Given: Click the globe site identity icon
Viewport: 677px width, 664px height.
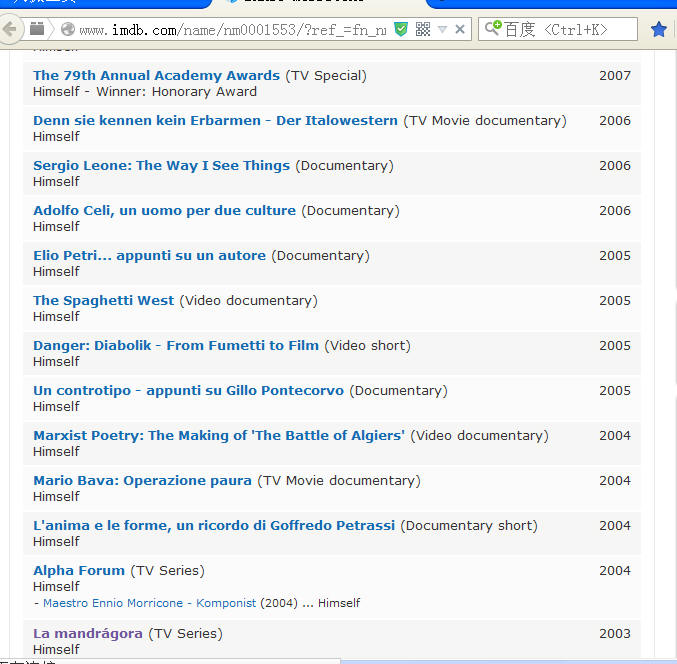Looking at the screenshot, I should click(x=67, y=29).
